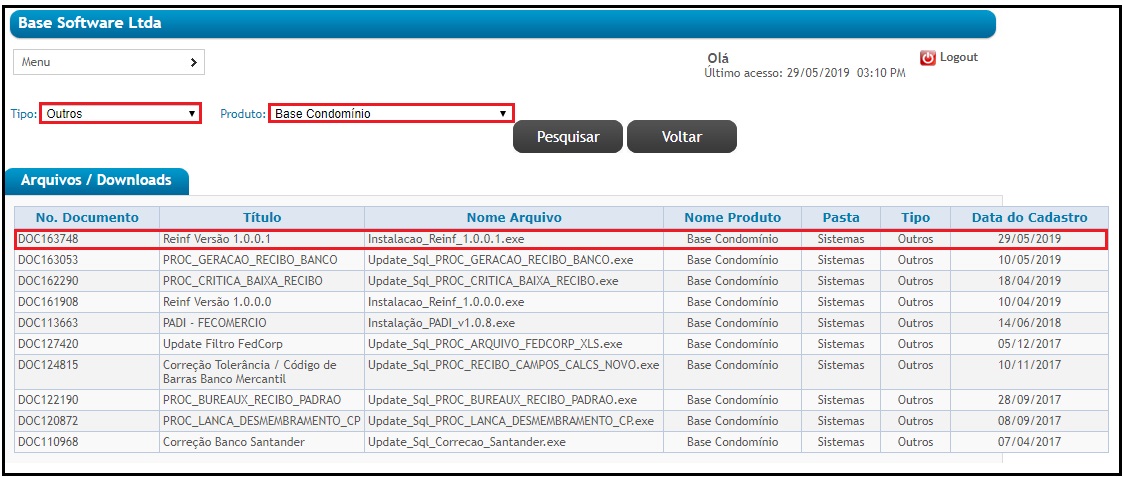The image size is (1124, 477).
Task: Click the file Update_Sql_PROC_BUREAUX_RECIBO_PADRAO.exe
Action: coord(502,400)
